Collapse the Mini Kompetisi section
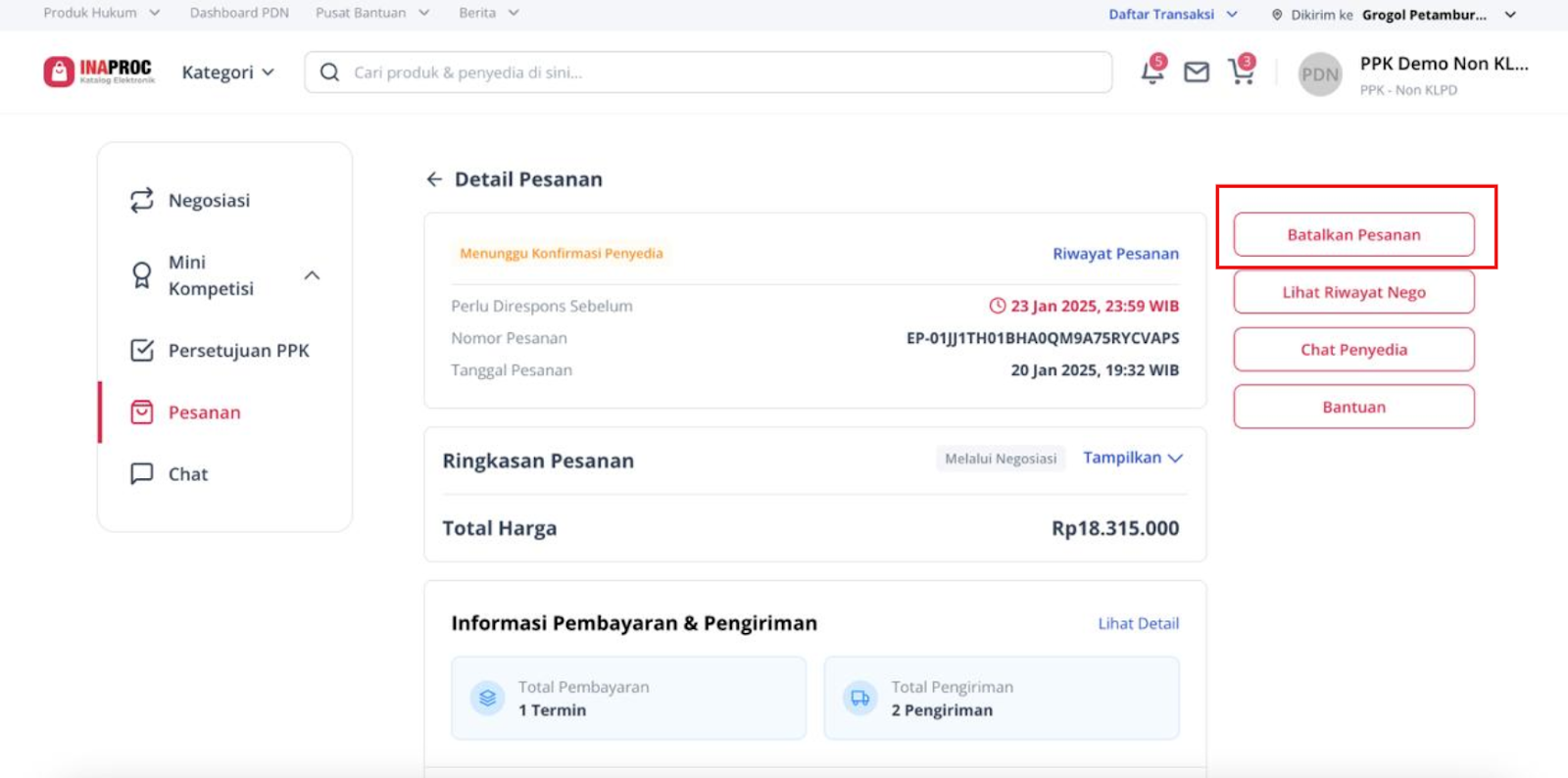The width and height of the screenshot is (1568, 778). (312, 275)
